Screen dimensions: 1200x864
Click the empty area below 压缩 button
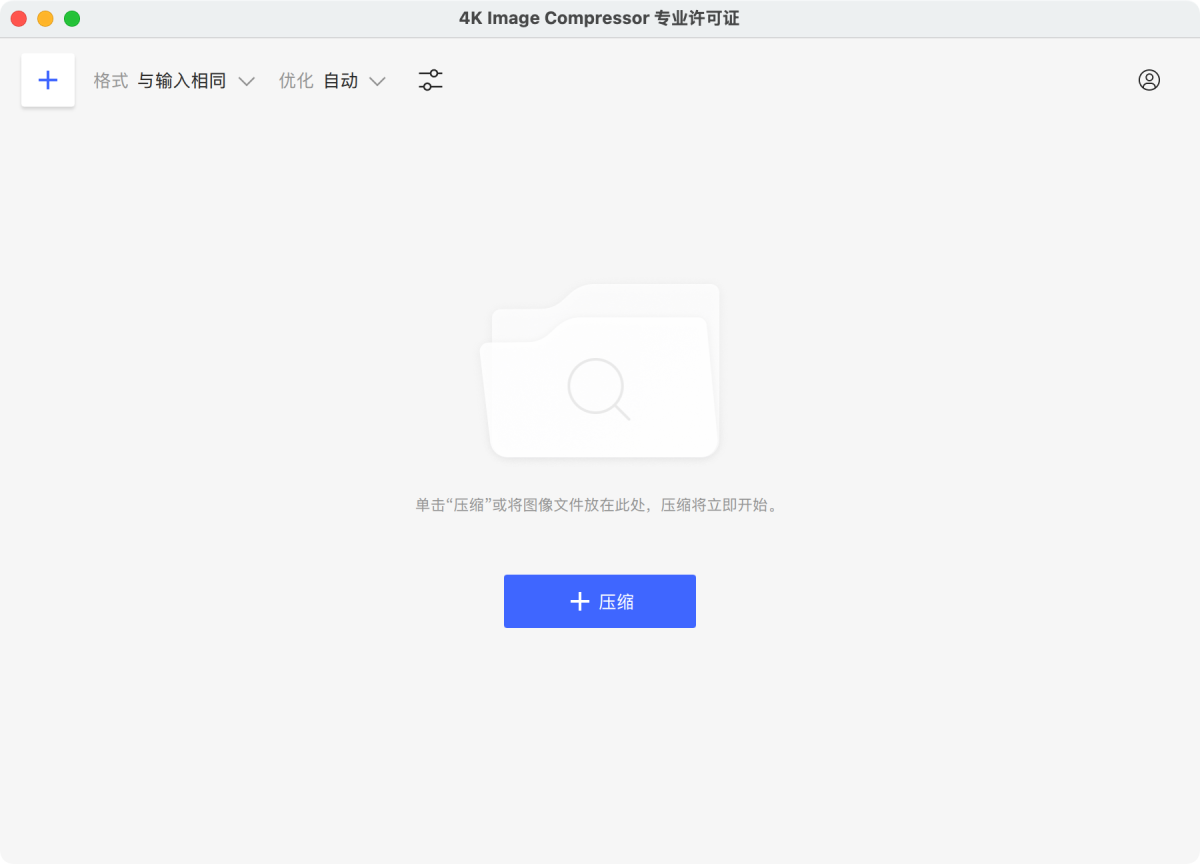600,740
